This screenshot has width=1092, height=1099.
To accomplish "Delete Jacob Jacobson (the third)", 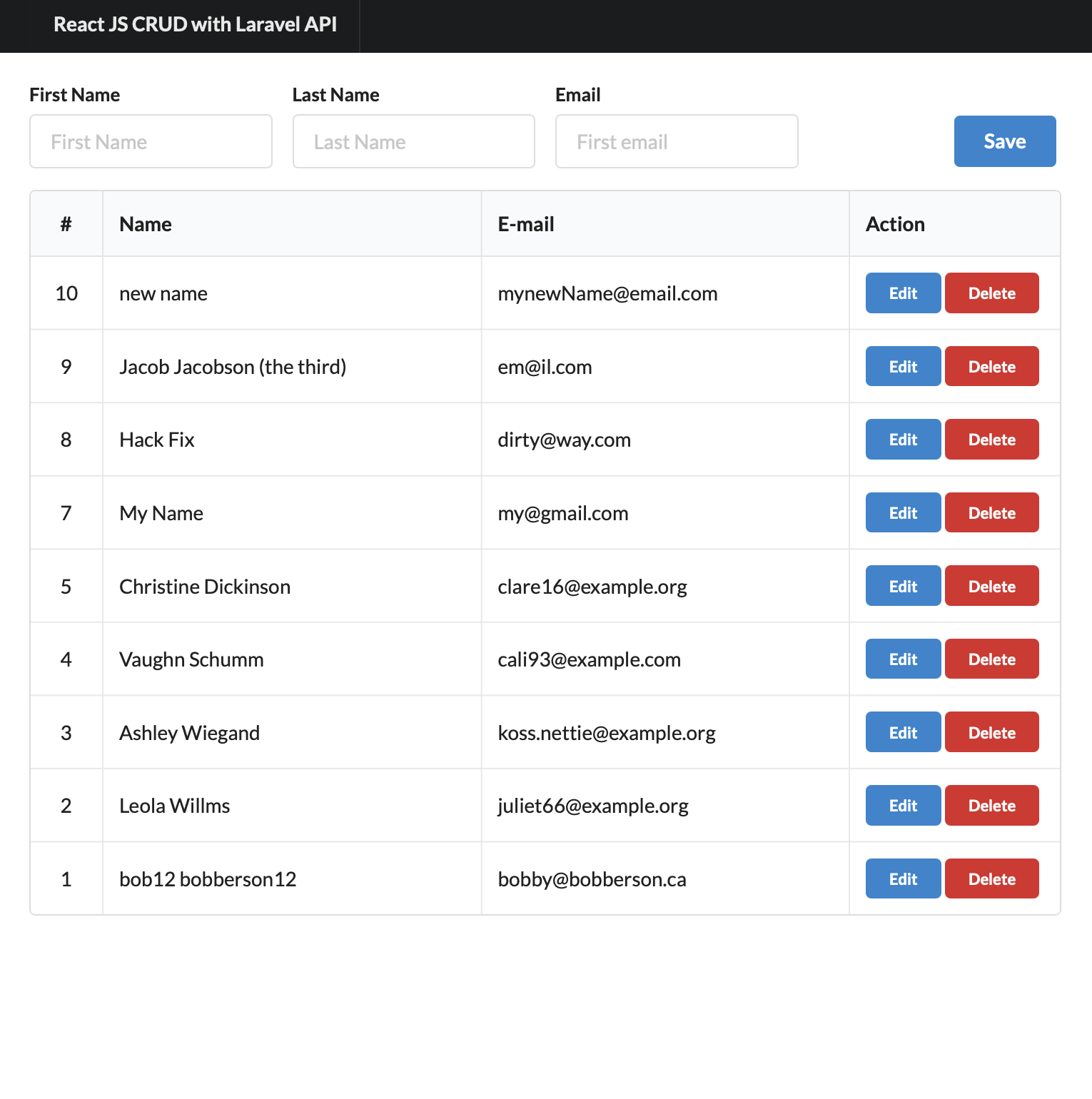I will click(991, 366).
